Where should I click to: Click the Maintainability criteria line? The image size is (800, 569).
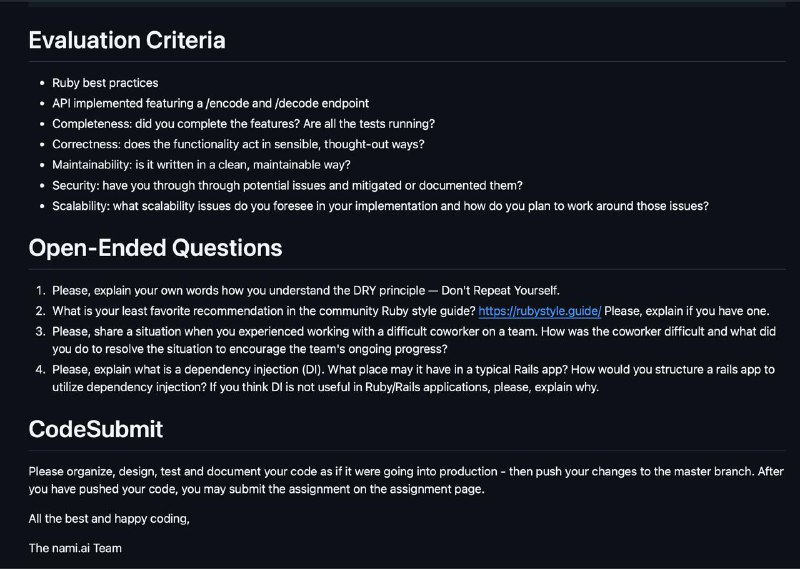201,165
